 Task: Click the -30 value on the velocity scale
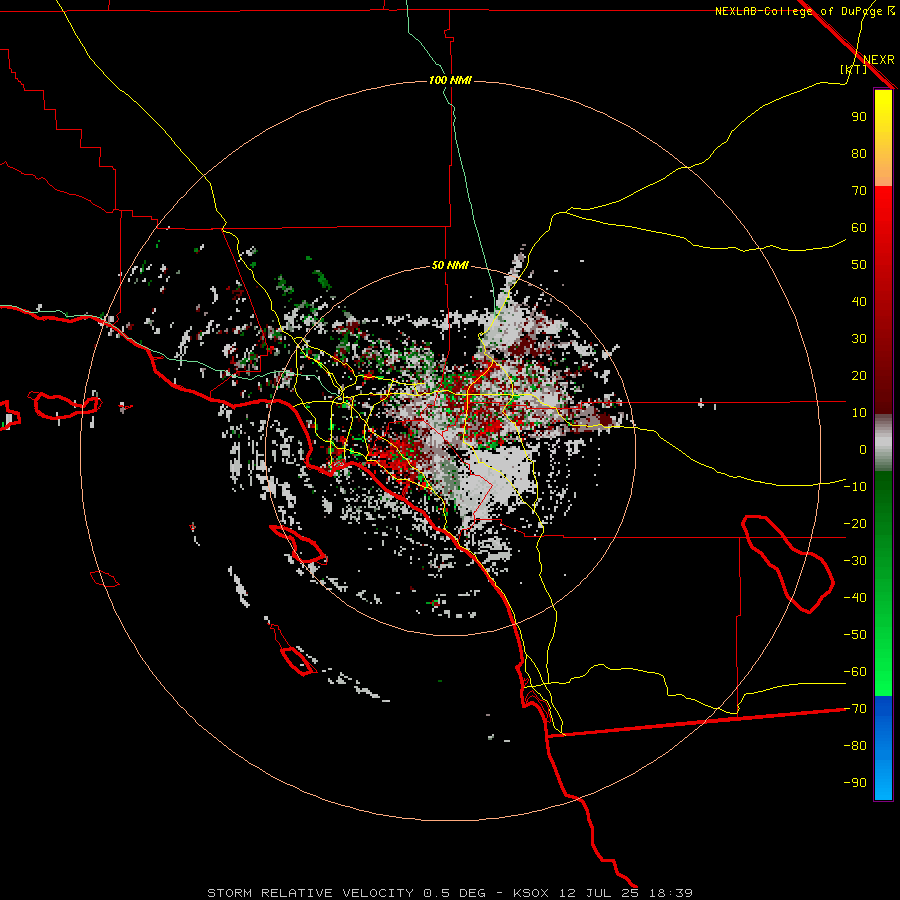click(x=855, y=561)
